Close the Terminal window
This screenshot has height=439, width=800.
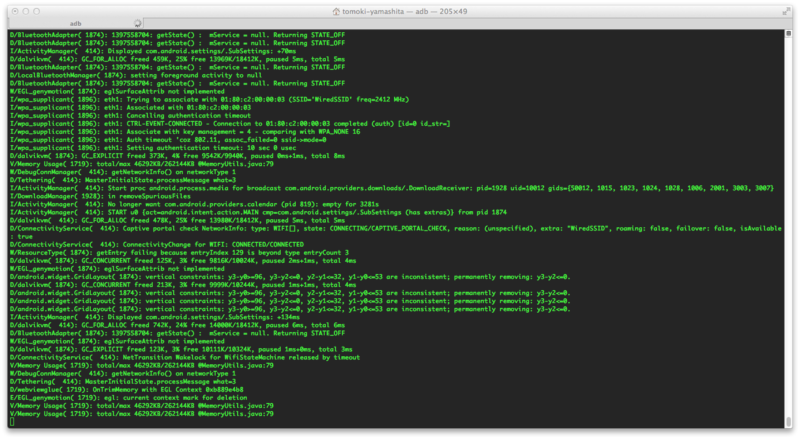coord(15,11)
